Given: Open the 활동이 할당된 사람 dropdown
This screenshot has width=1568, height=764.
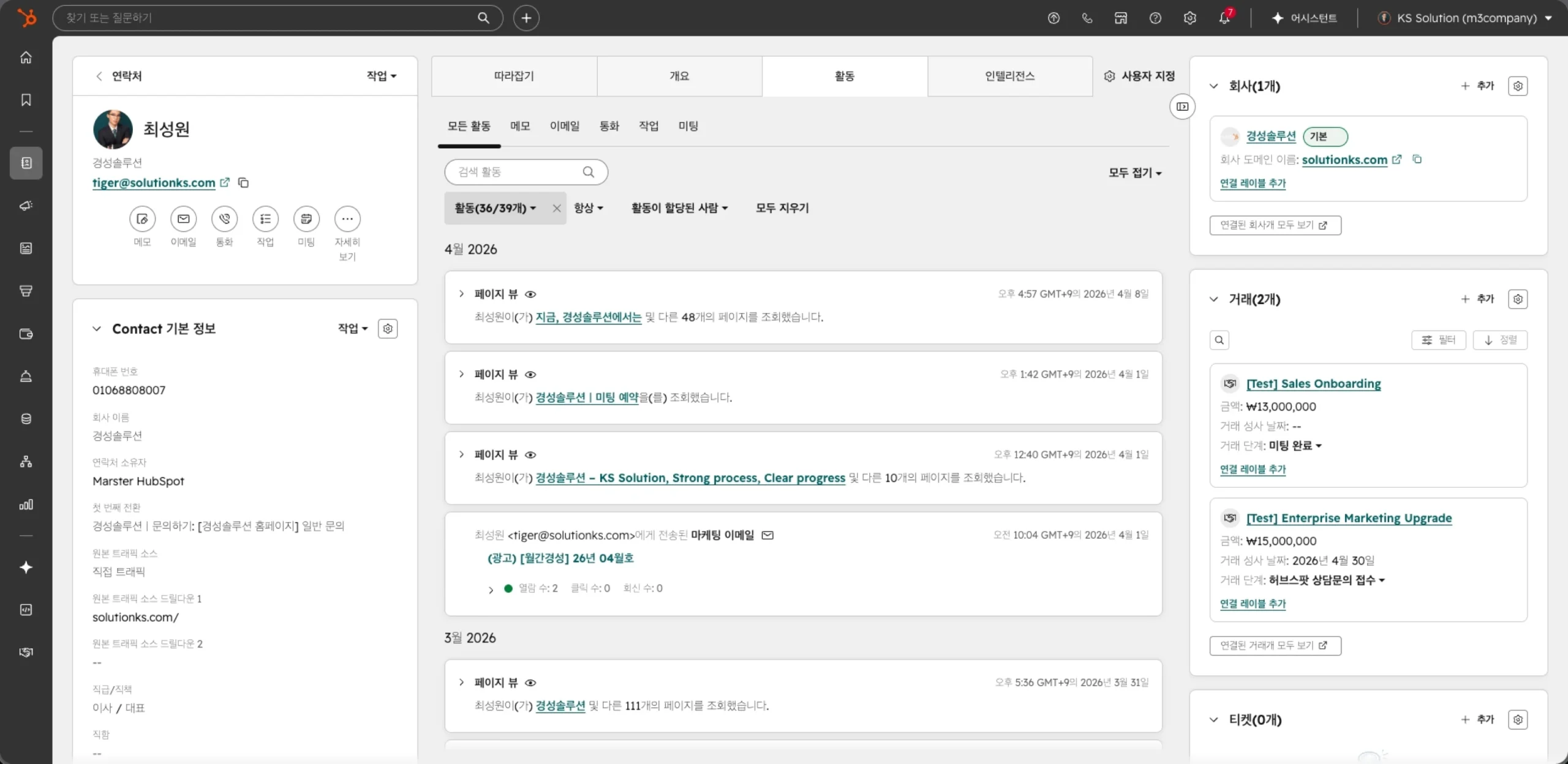Looking at the screenshot, I should [679, 208].
